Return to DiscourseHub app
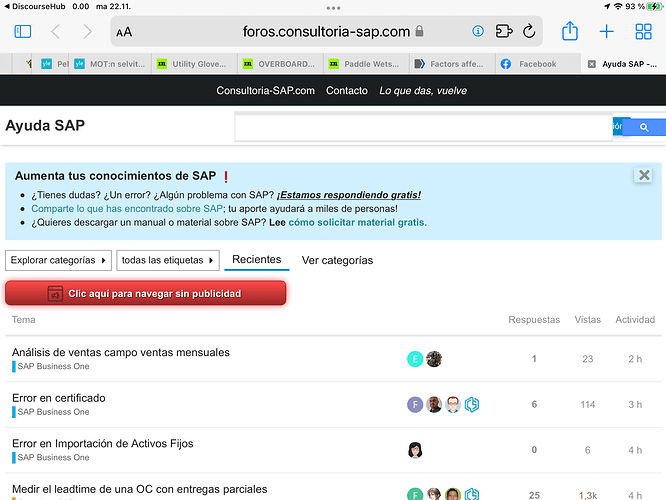Image resolution: width=666 pixels, height=500 pixels. pos(35,6)
